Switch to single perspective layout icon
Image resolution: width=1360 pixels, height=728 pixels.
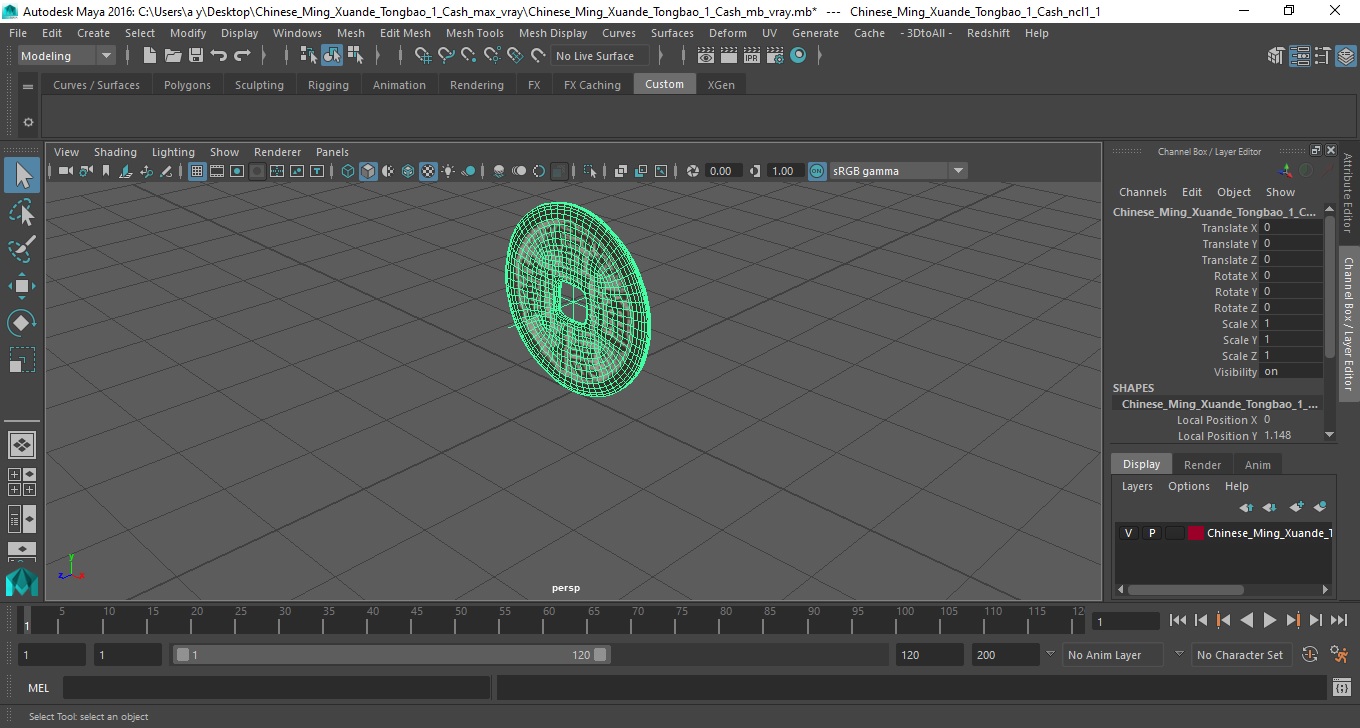(22, 445)
